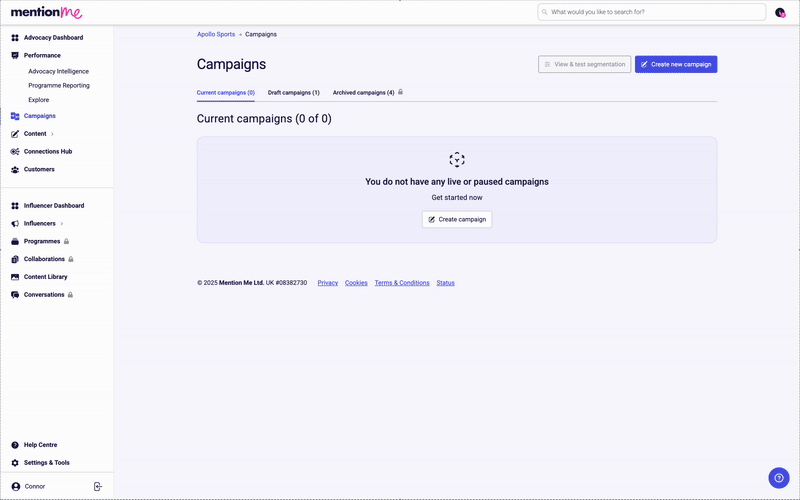Open the Privacy footer link

pyautogui.click(x=328, y=283)
